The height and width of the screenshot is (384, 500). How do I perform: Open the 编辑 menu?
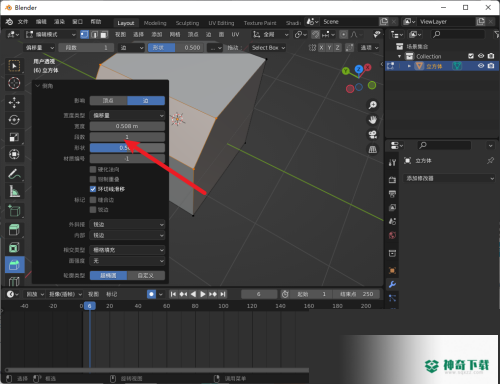point(41,22)
